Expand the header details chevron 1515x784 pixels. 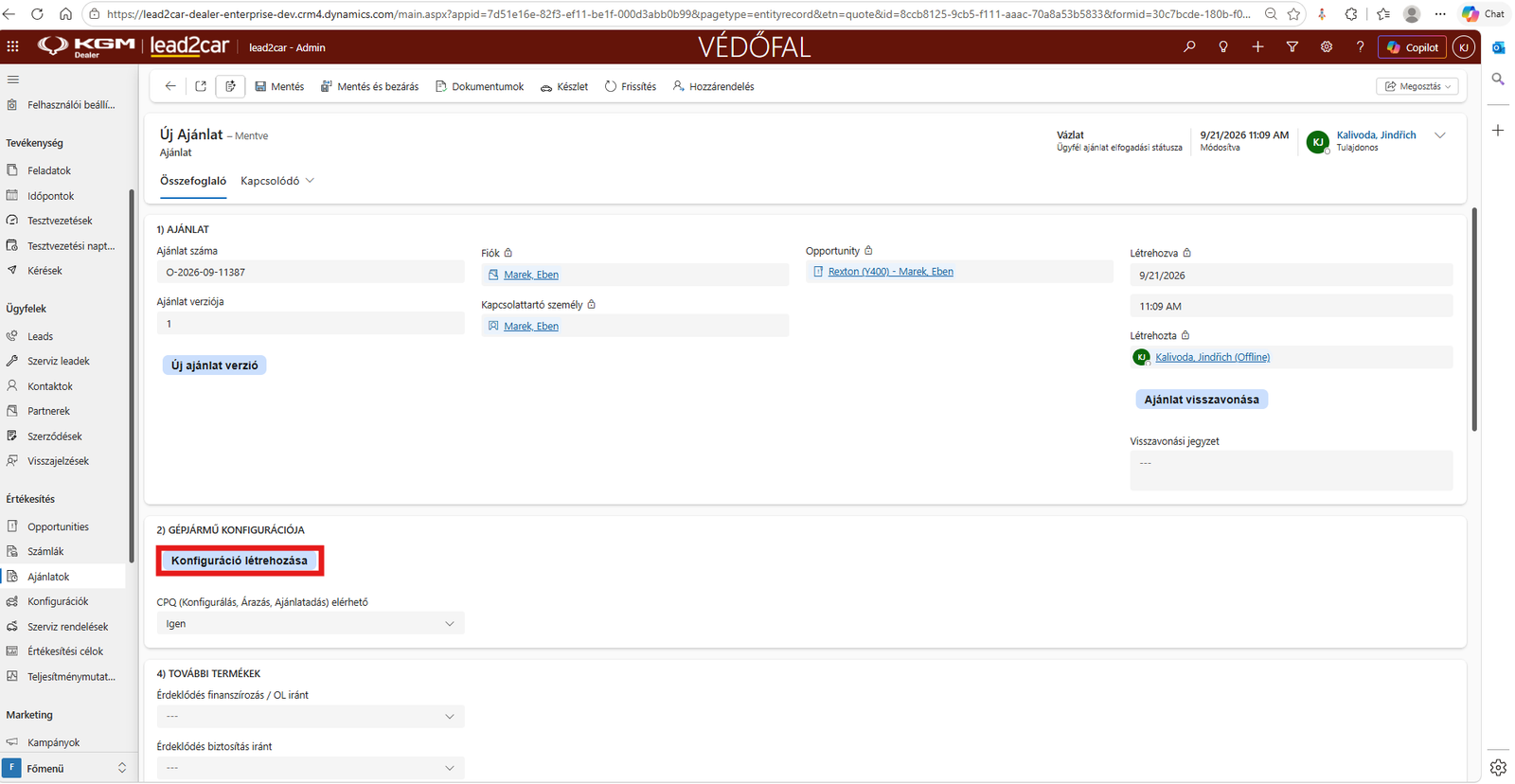[1440, 135]
